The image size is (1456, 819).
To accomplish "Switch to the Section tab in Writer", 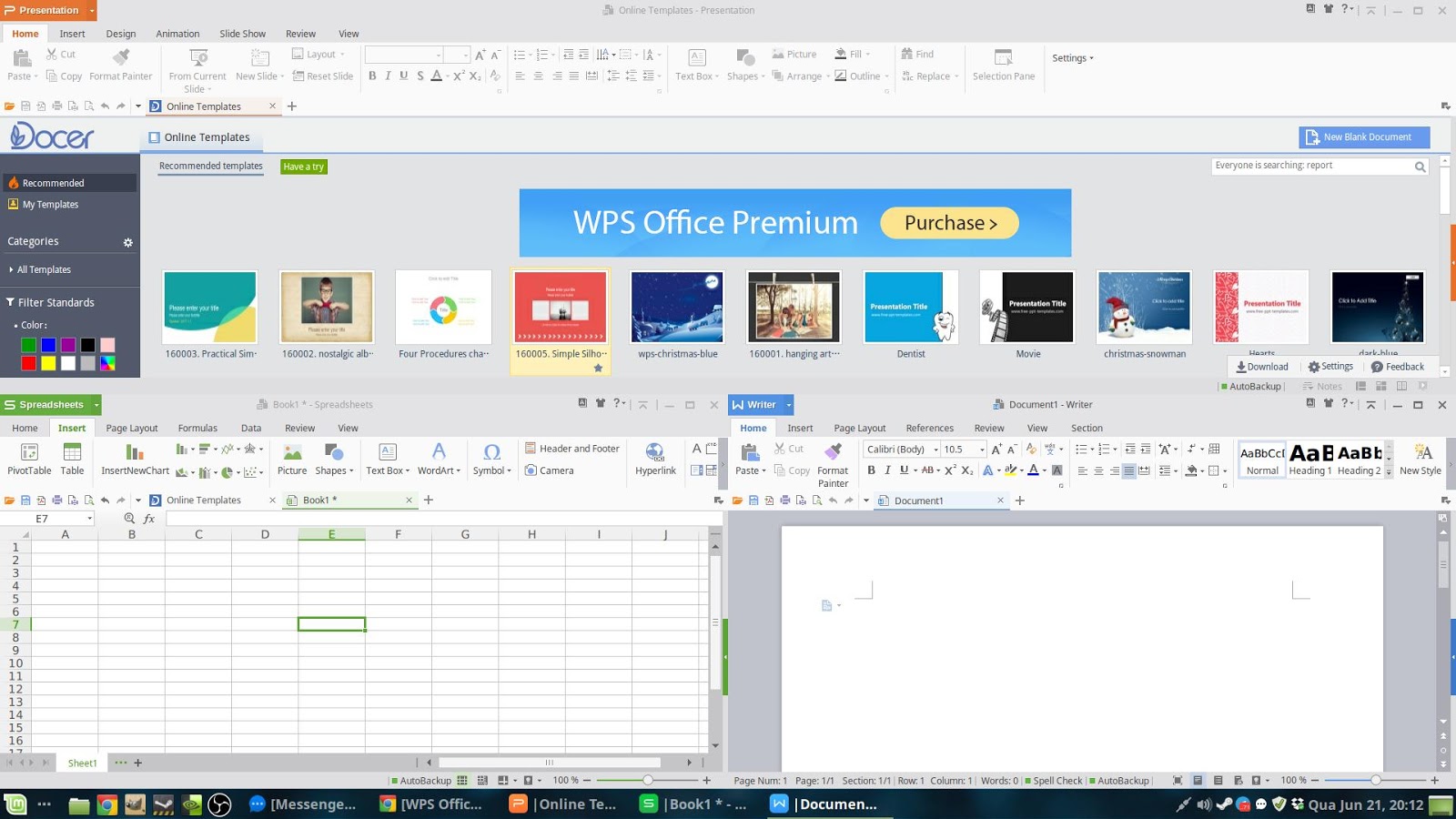I will coord(1087,428).
